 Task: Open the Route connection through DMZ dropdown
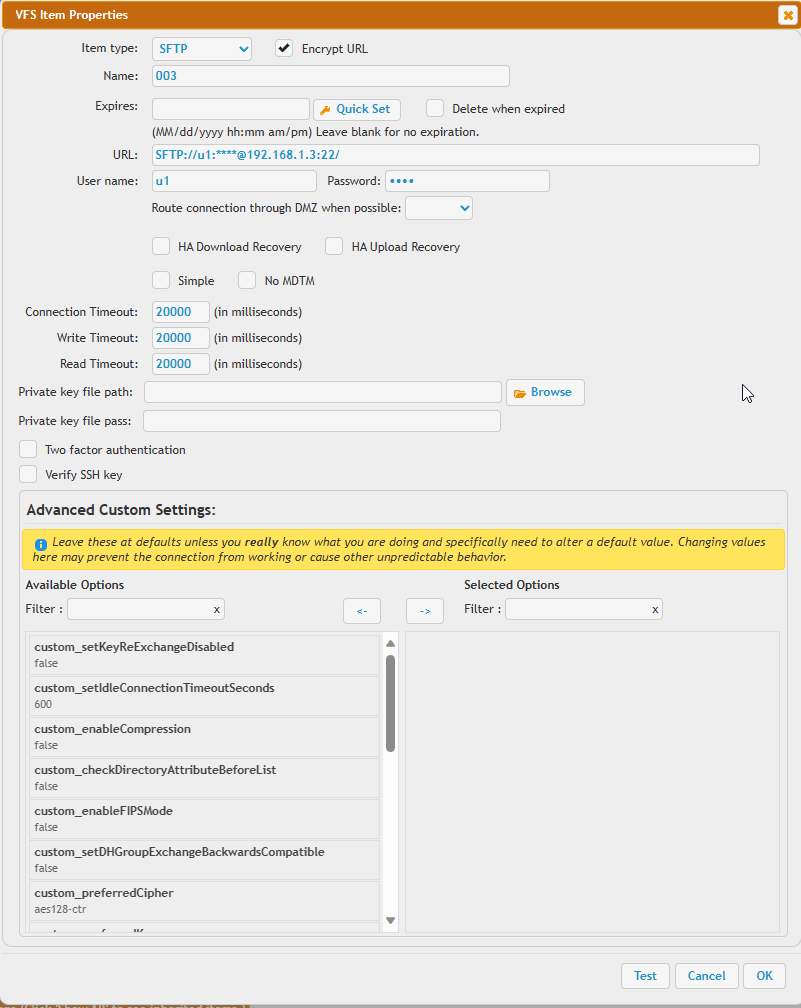(438, 208)
